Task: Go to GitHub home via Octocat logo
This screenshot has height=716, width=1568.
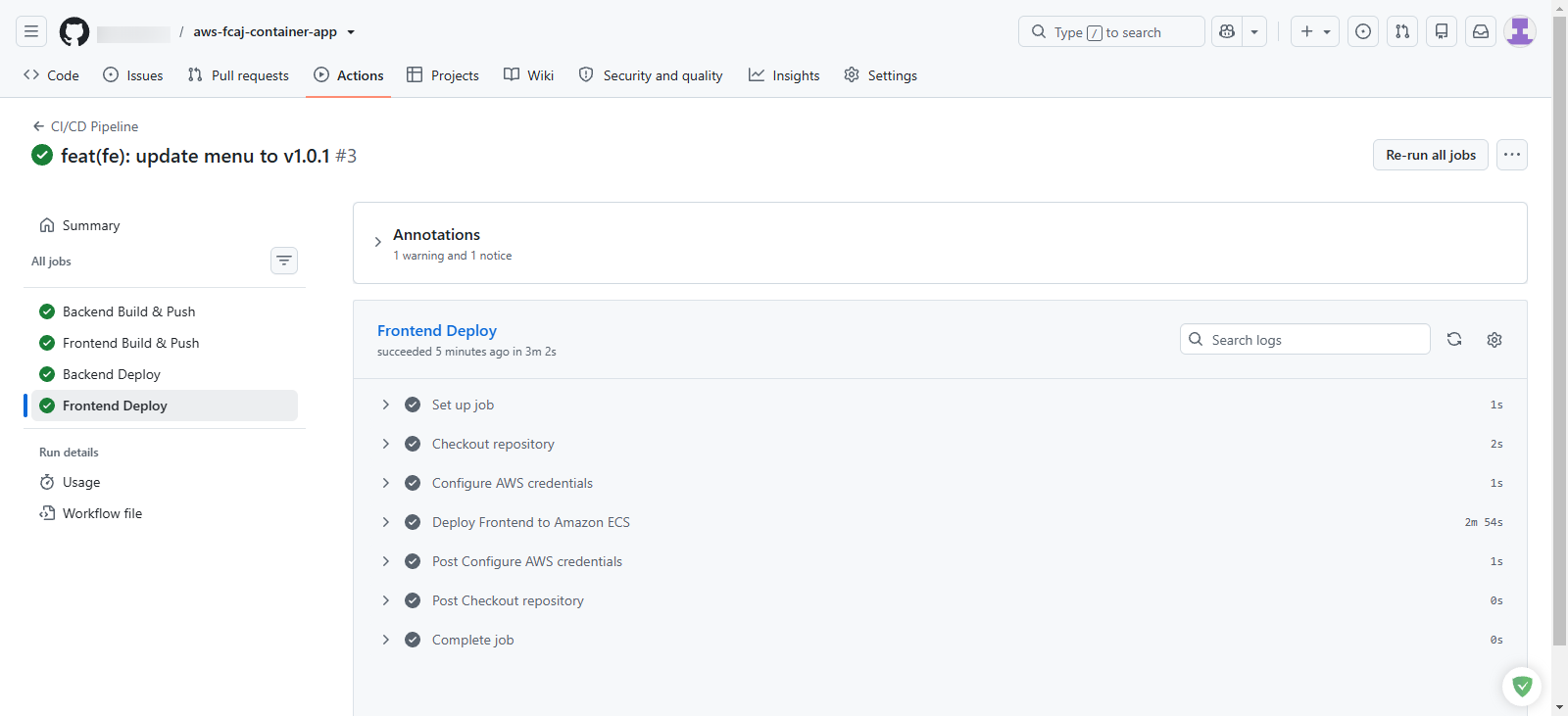Action: click(x=74, y=31)
